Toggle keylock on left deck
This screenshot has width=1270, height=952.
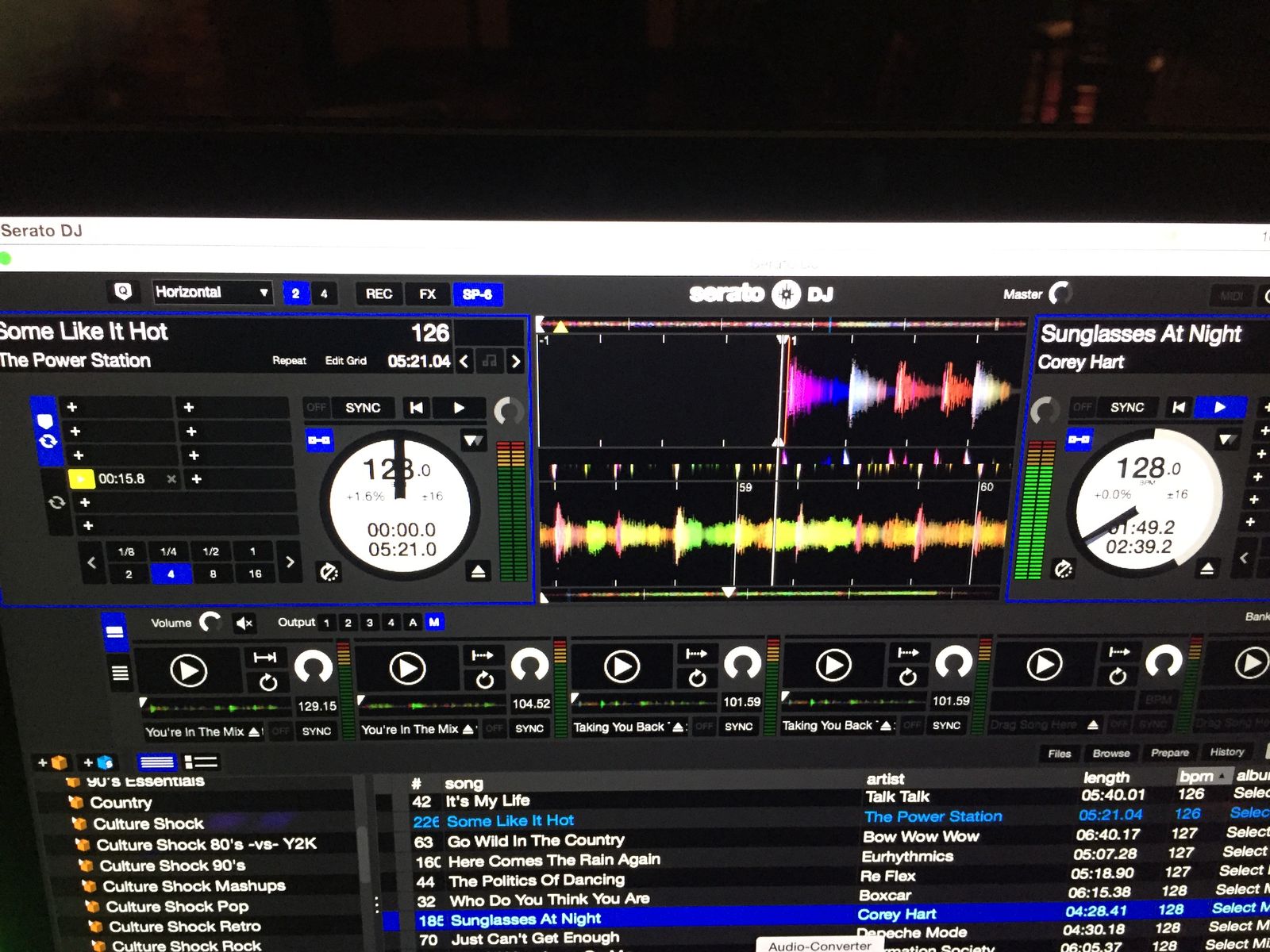coord(329,571)
